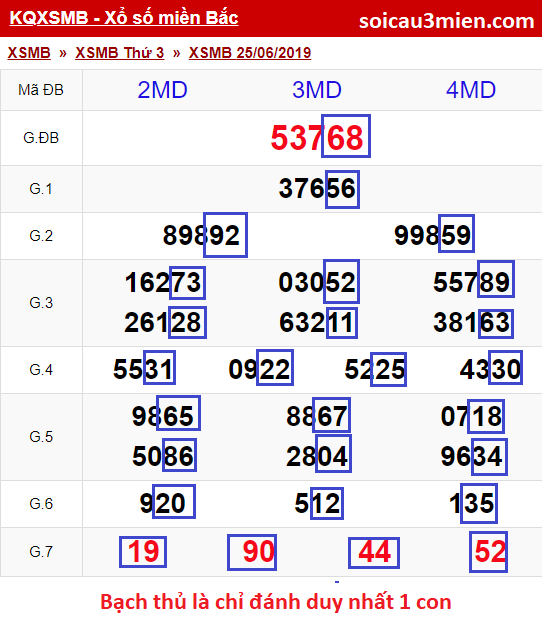The height and width of the screenshot is (620, 542).
Task: Select G.3 number 16273
Action: coord(163,283)
